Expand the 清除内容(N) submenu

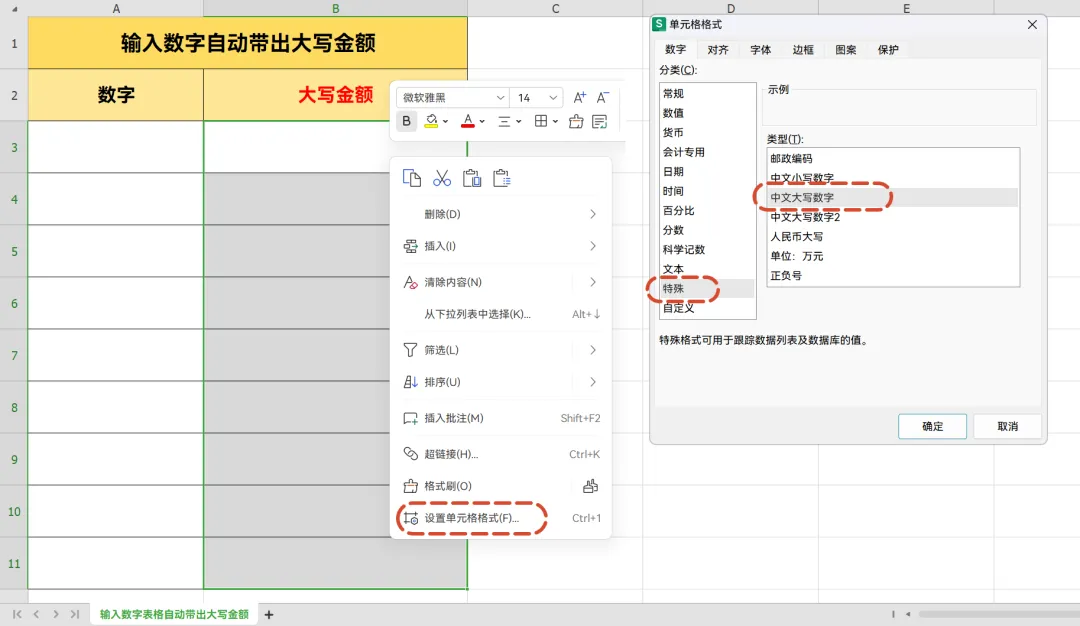coord(501,282)
